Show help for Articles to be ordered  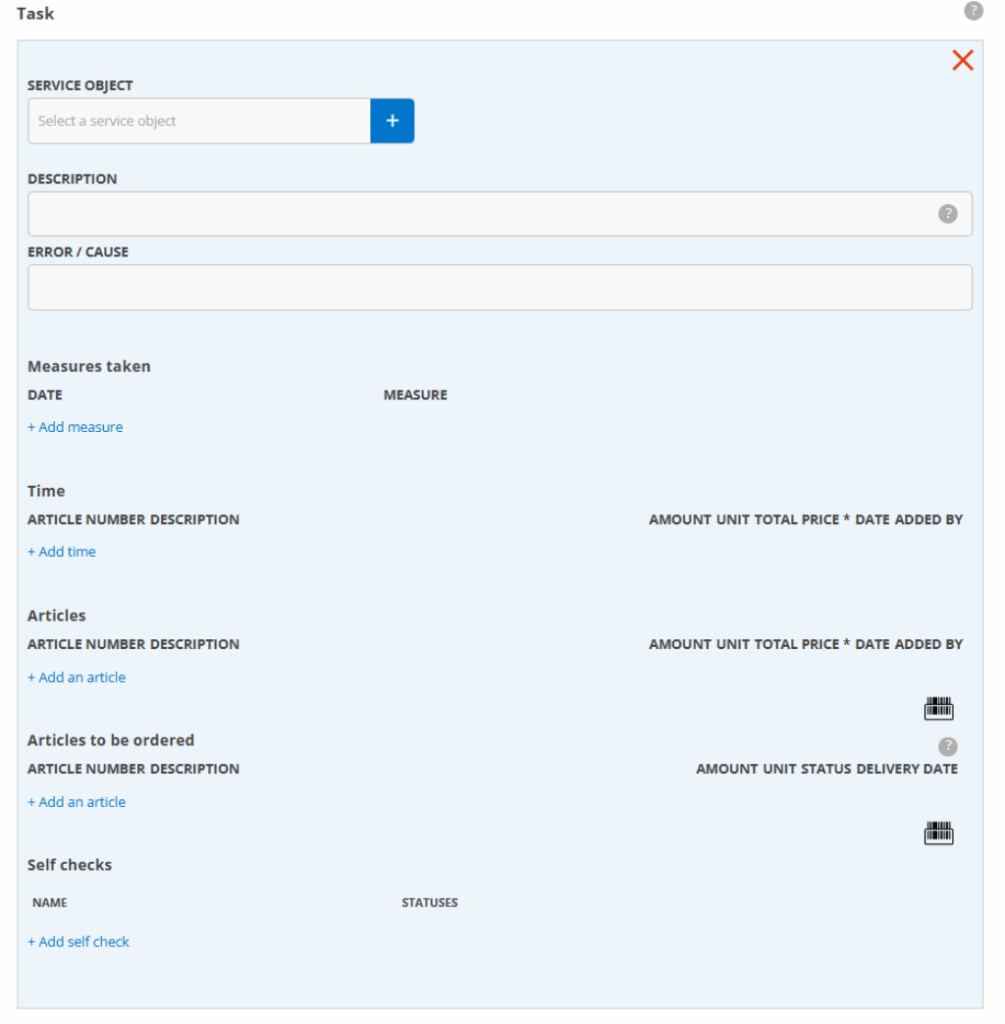pyautogui.click(x=947, y=746)
